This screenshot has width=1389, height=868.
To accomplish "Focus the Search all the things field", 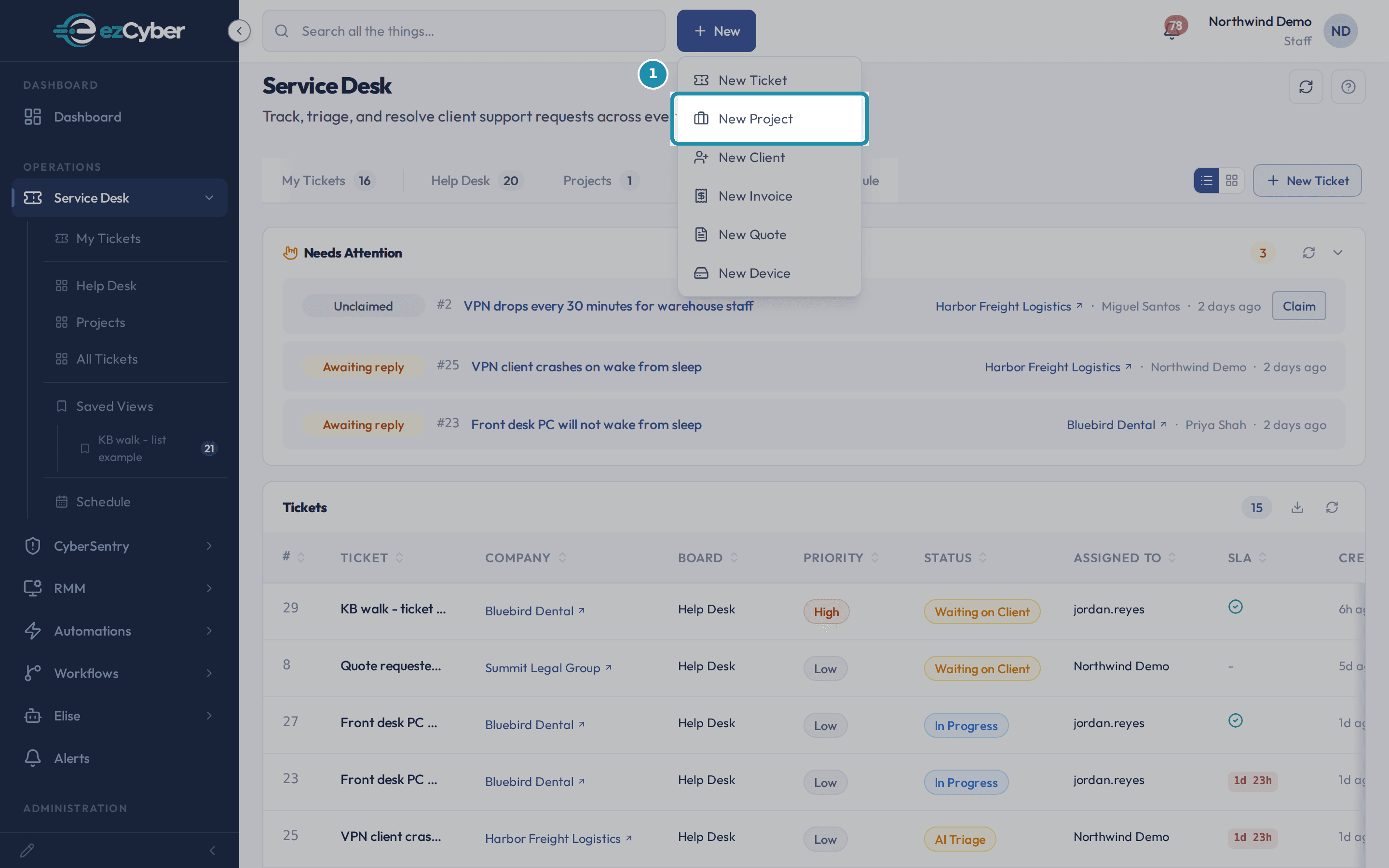I will 464,31.
